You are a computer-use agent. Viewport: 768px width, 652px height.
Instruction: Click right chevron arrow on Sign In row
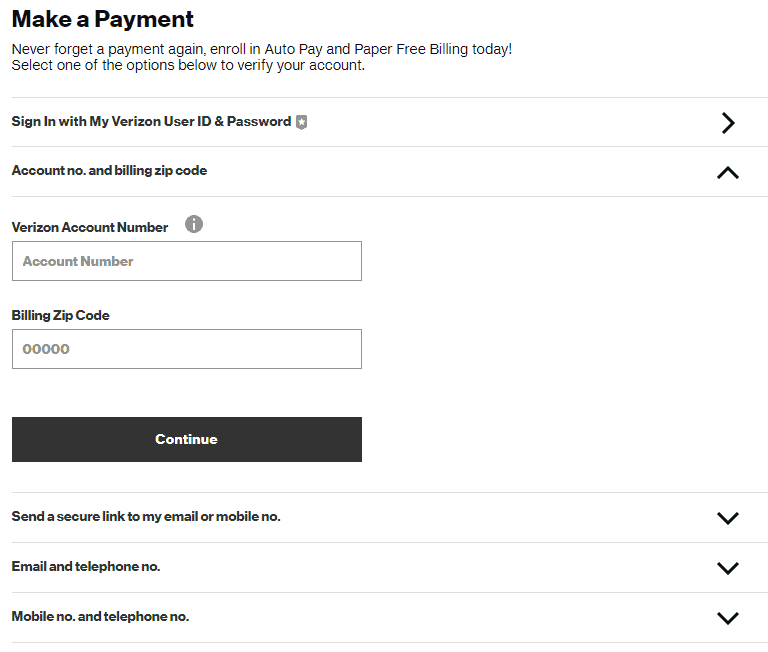[x=728, y=122]
